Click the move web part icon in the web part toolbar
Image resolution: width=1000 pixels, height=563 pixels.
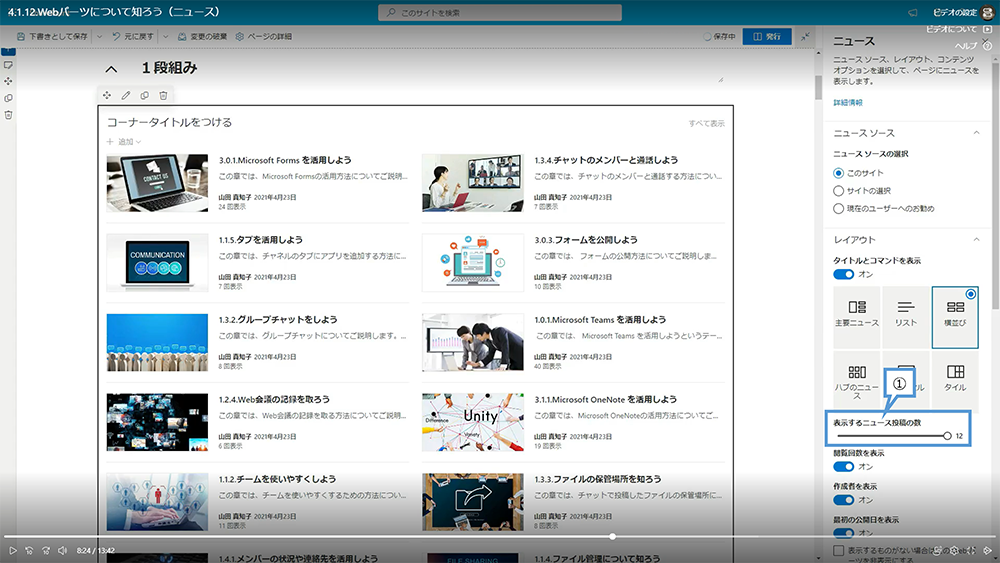[x=107, y=95]
